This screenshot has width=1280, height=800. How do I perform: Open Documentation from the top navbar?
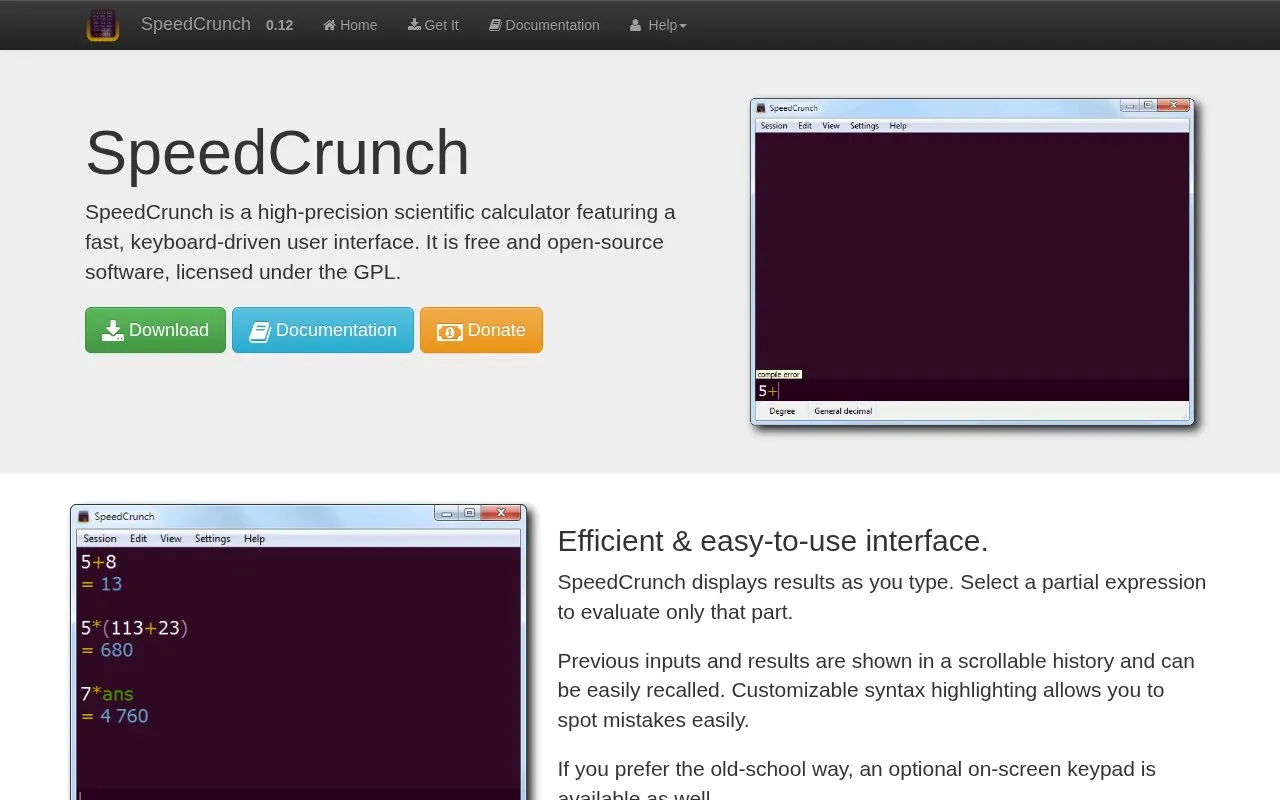point(544,25)
